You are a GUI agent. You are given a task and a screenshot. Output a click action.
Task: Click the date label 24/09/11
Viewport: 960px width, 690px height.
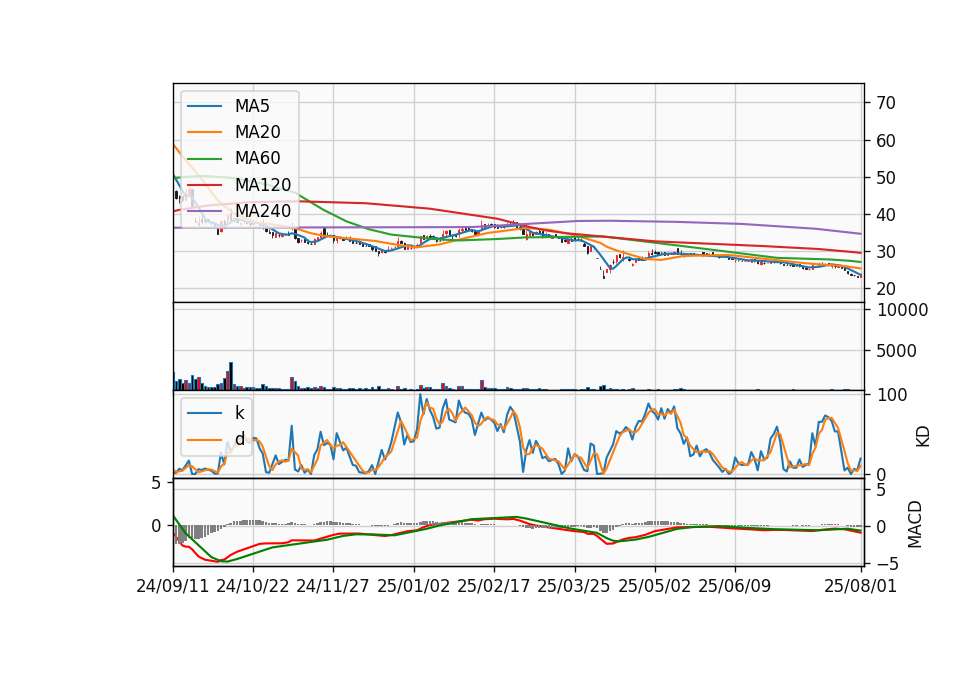click(173, 587)
